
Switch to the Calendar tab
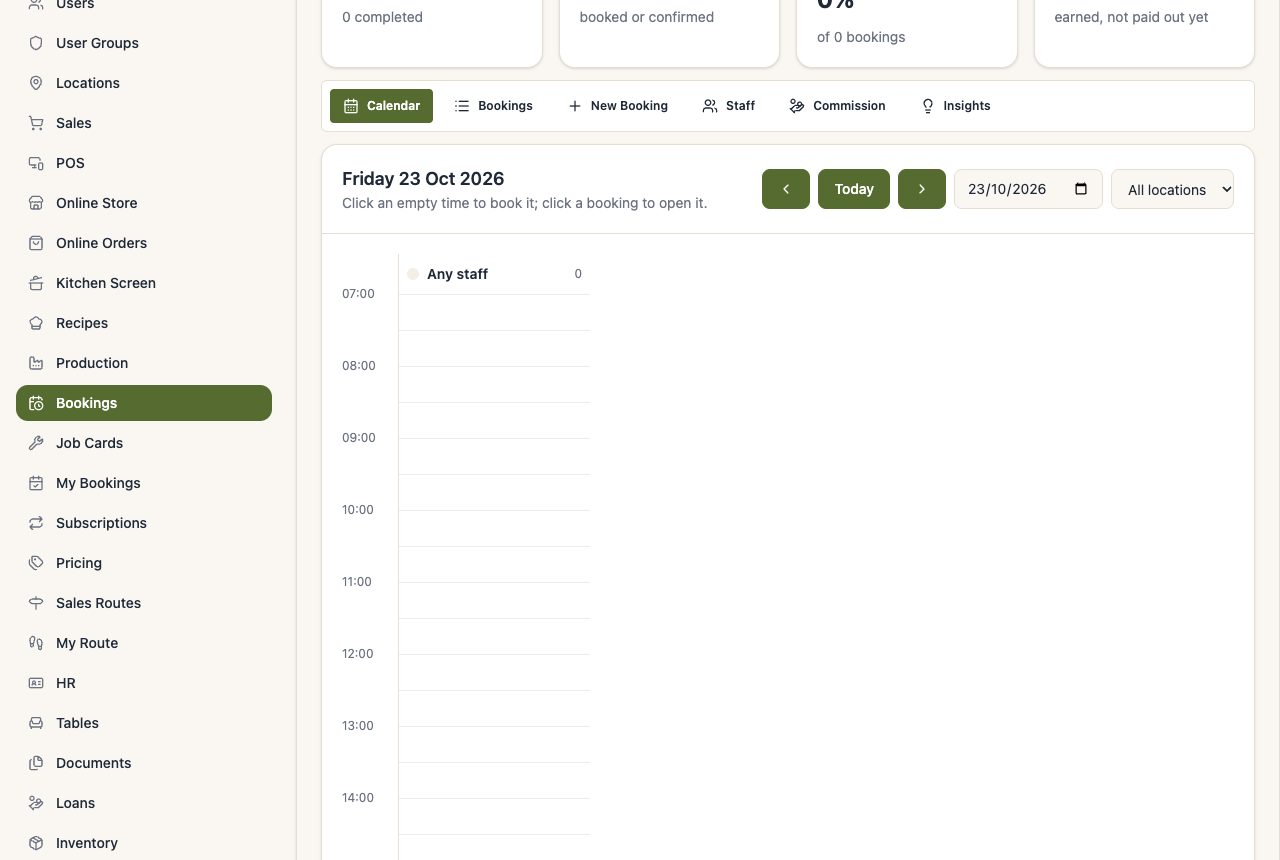[x=381, y=106]
